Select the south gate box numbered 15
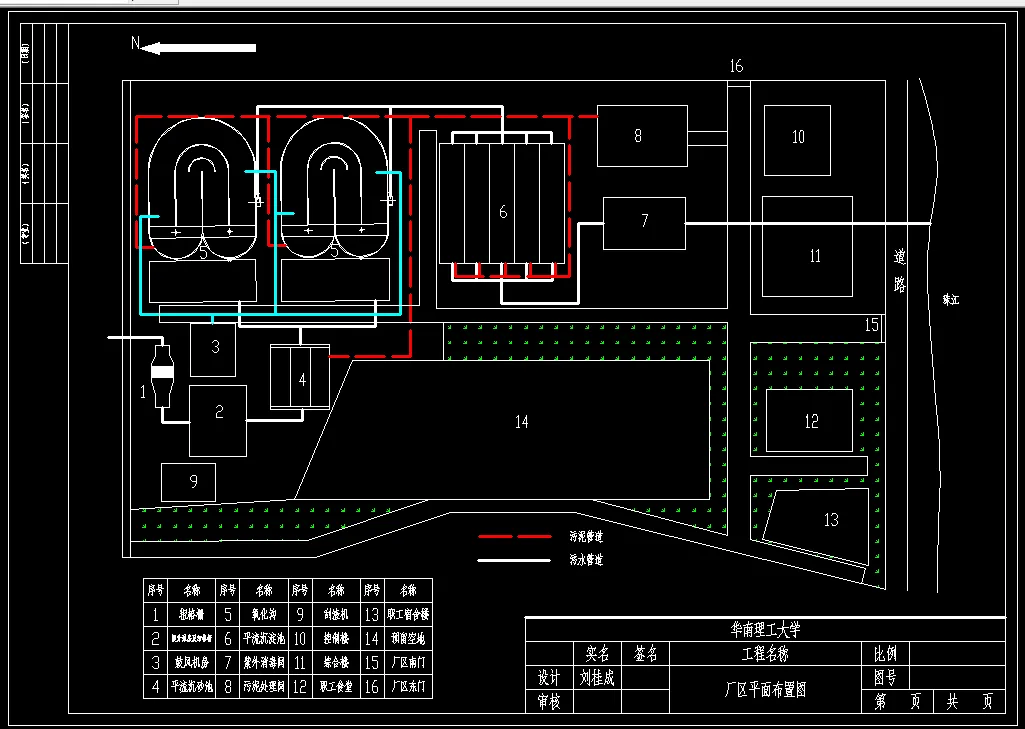1025x729 pixels. tap(873, 324)
